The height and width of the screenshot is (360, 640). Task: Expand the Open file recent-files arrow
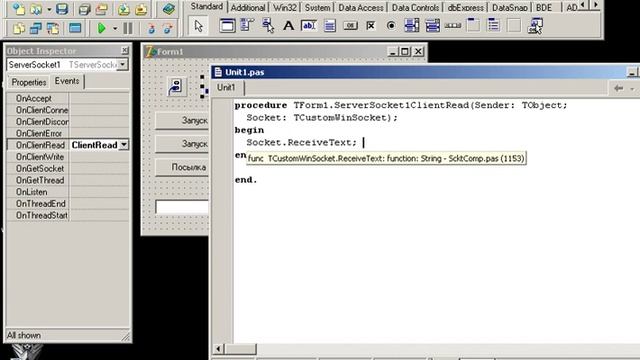pos(49,9)
